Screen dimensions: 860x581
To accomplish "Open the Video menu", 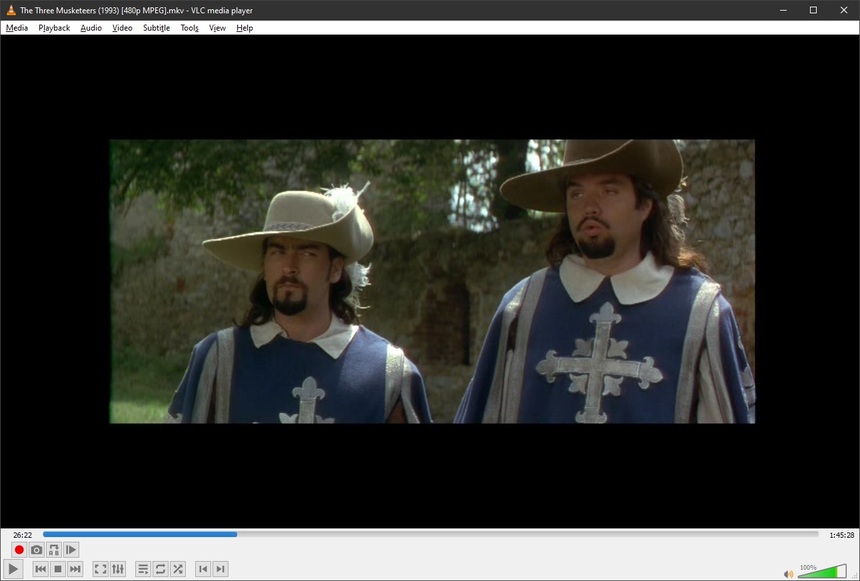I will pos(122,28).
